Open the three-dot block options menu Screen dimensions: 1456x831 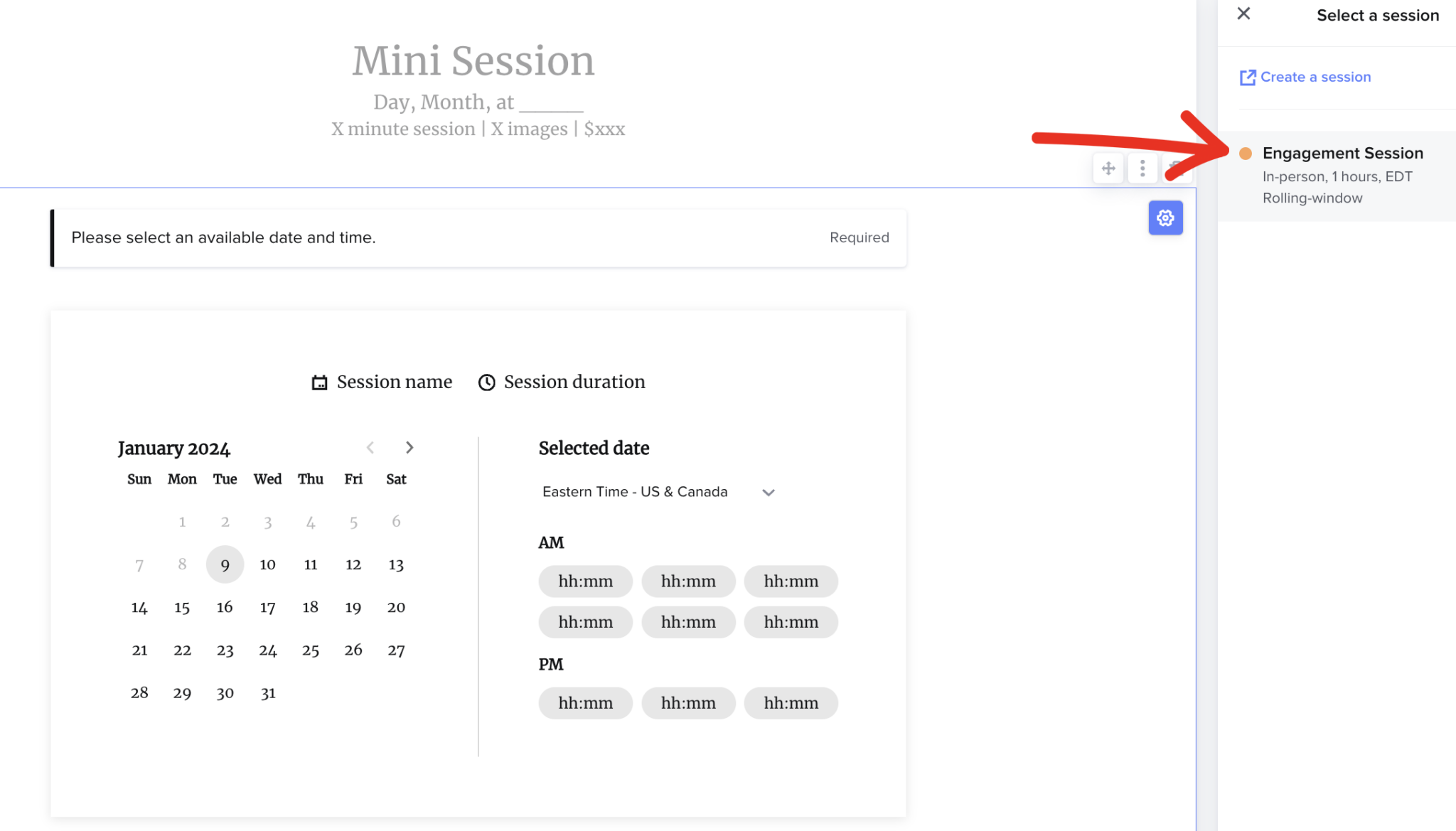1142,168
